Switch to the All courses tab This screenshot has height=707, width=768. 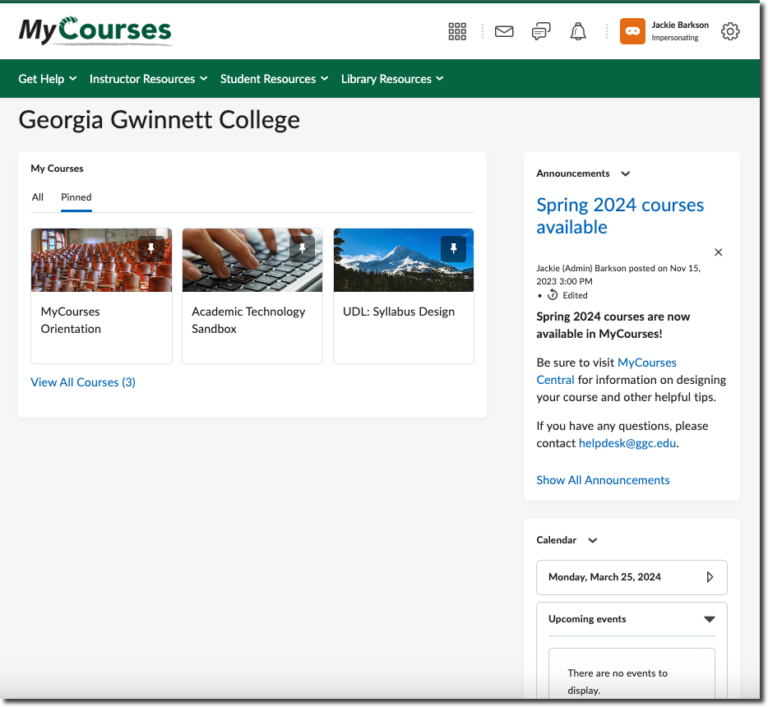click(x=37, y=197)
